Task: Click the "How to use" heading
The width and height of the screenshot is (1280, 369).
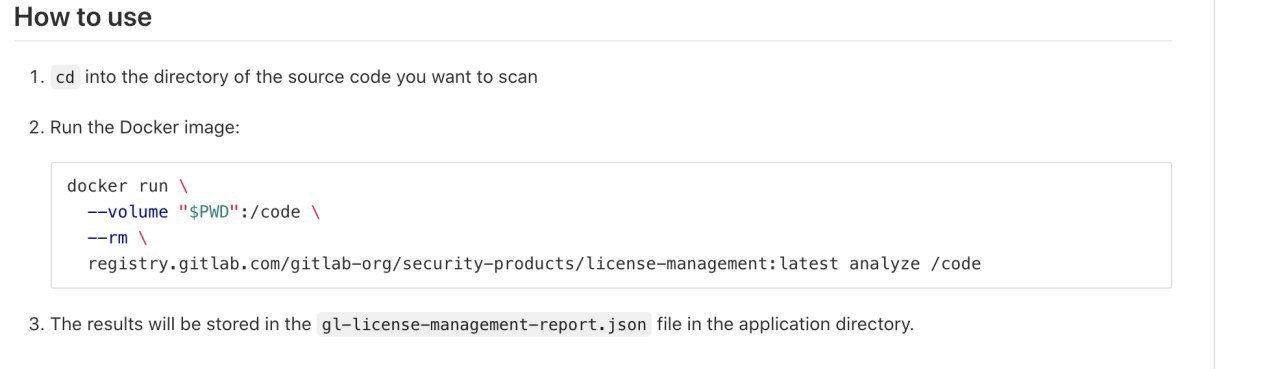Action: pyautogui.click(x=83, y=17)
